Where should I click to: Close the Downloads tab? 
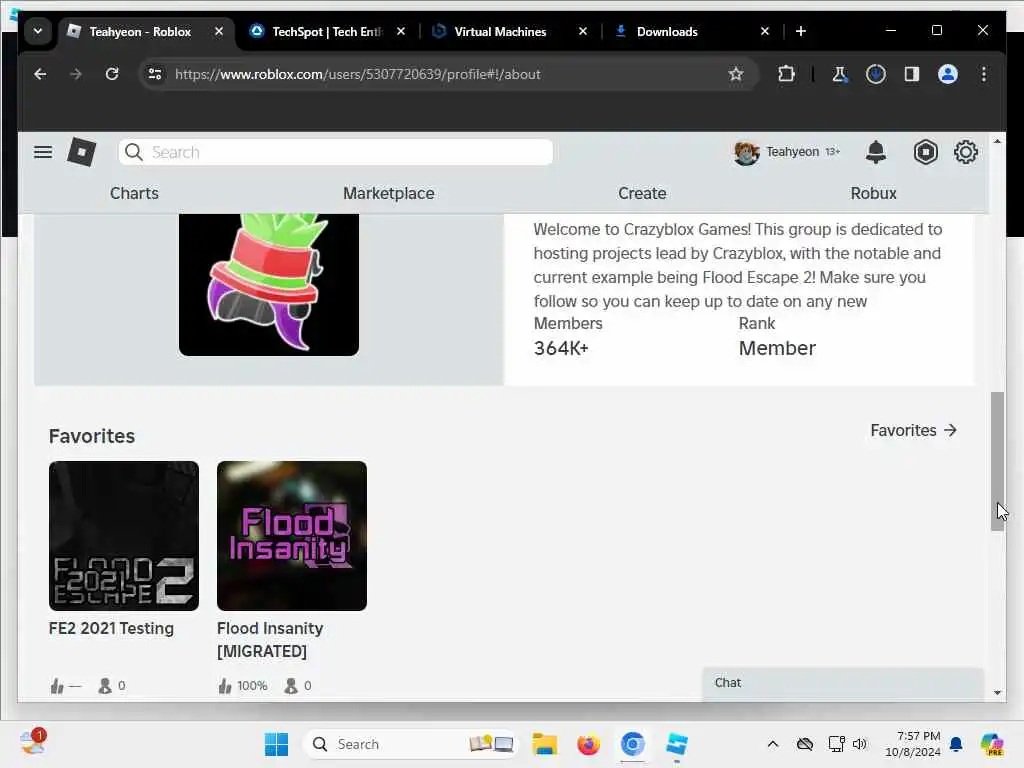click(x=765, y=31)
